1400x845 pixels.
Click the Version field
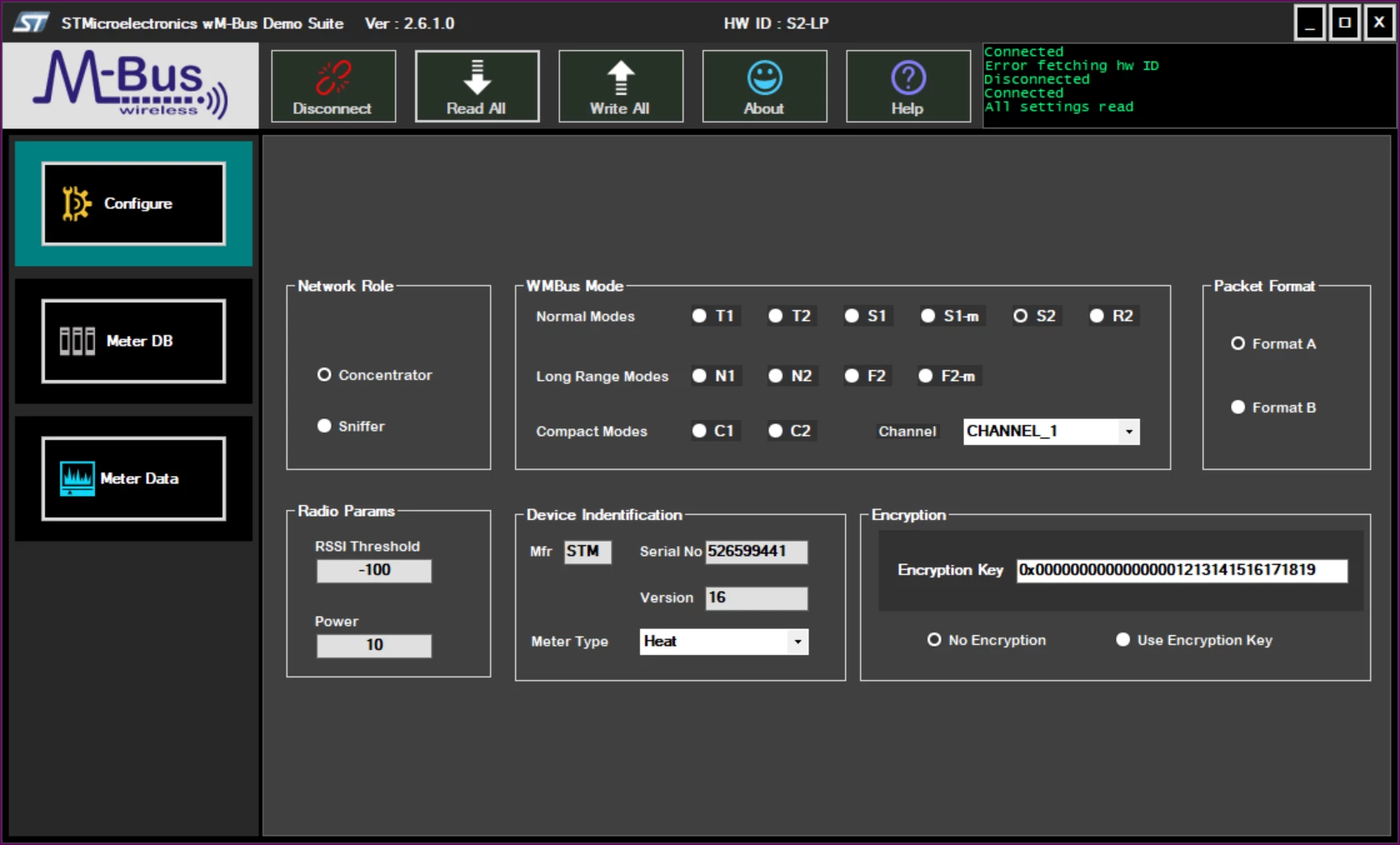[x=757, y=597]
